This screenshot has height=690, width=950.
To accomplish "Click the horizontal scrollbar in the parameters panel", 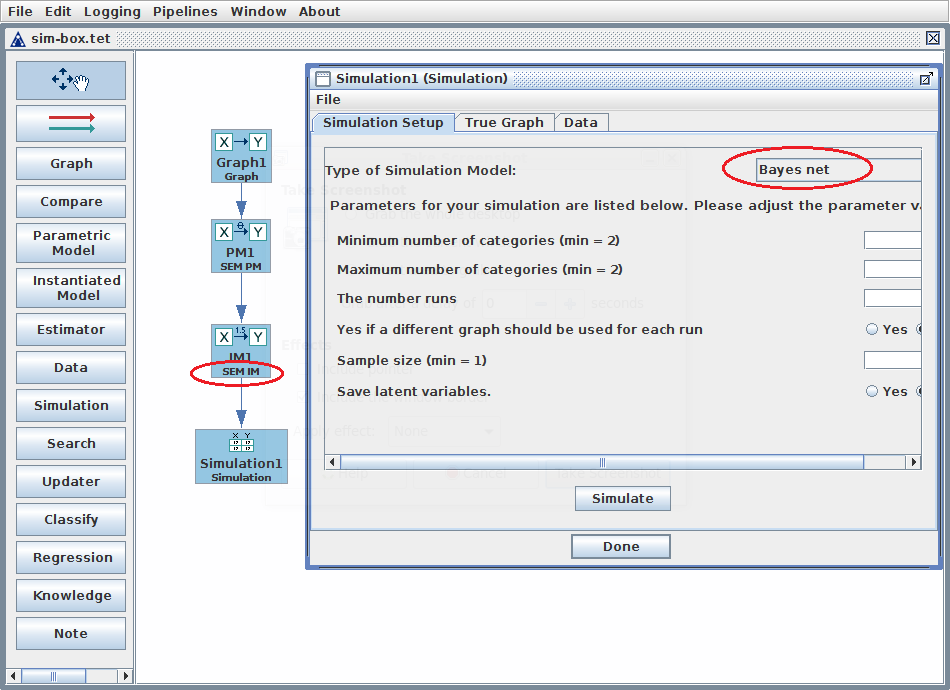I will (x=601, y=462).
